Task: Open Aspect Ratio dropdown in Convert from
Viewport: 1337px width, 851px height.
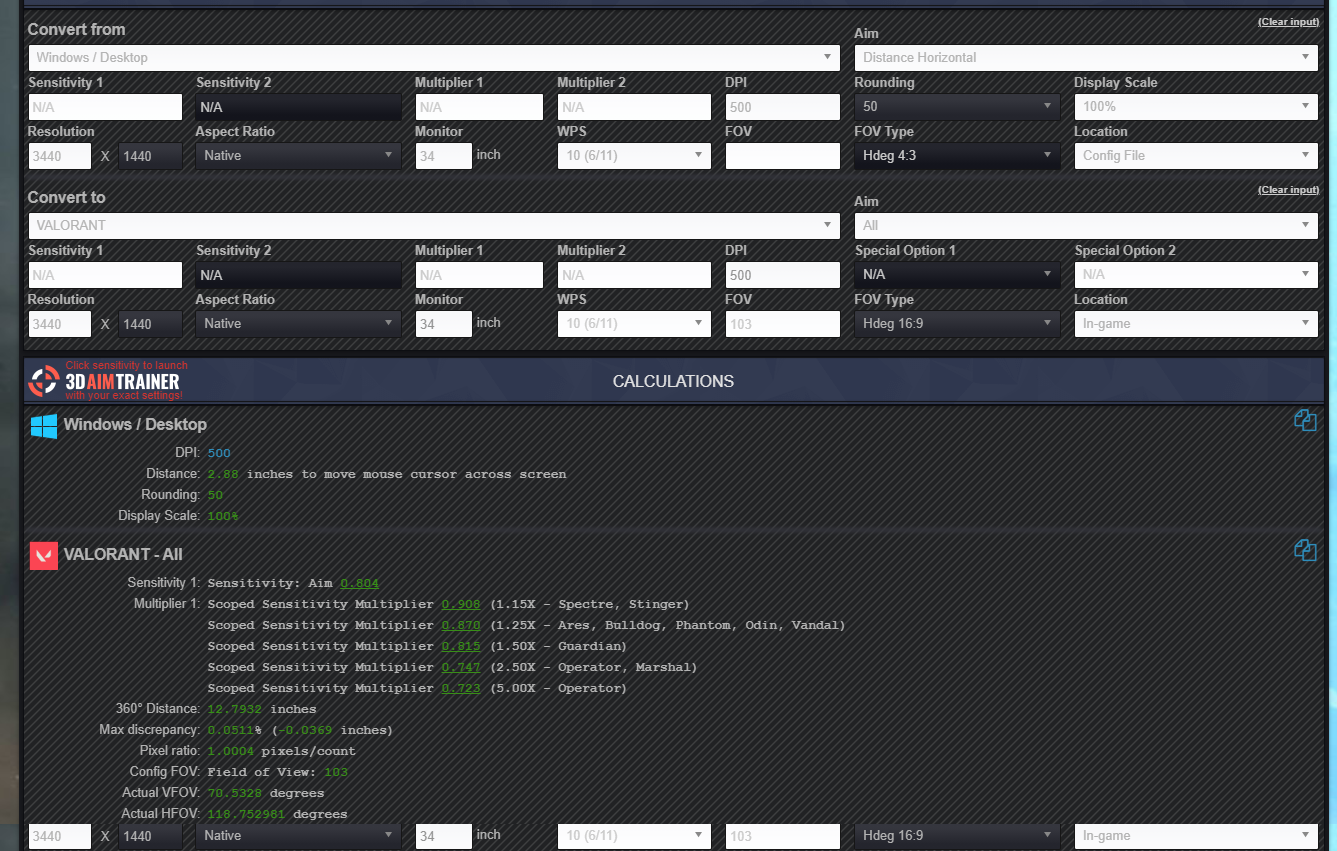Action: tap(298, 156)
